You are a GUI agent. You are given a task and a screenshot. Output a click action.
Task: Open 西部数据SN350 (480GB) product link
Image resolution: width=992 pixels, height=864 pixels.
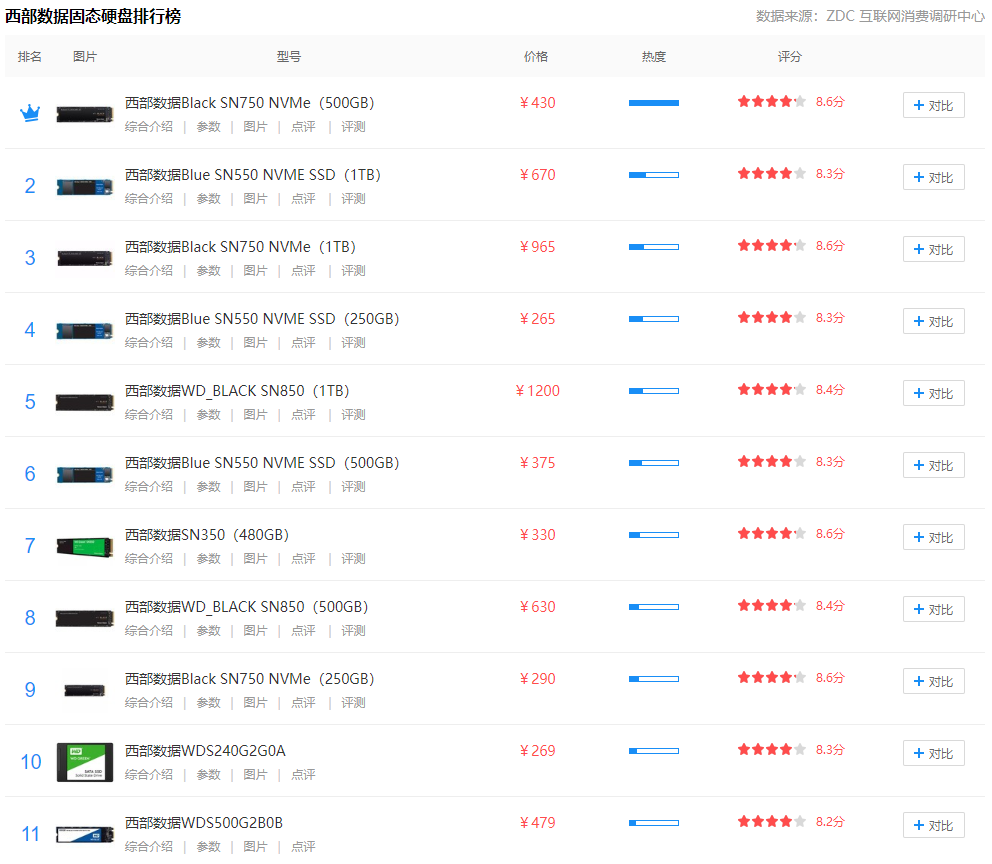pos(206,535)
